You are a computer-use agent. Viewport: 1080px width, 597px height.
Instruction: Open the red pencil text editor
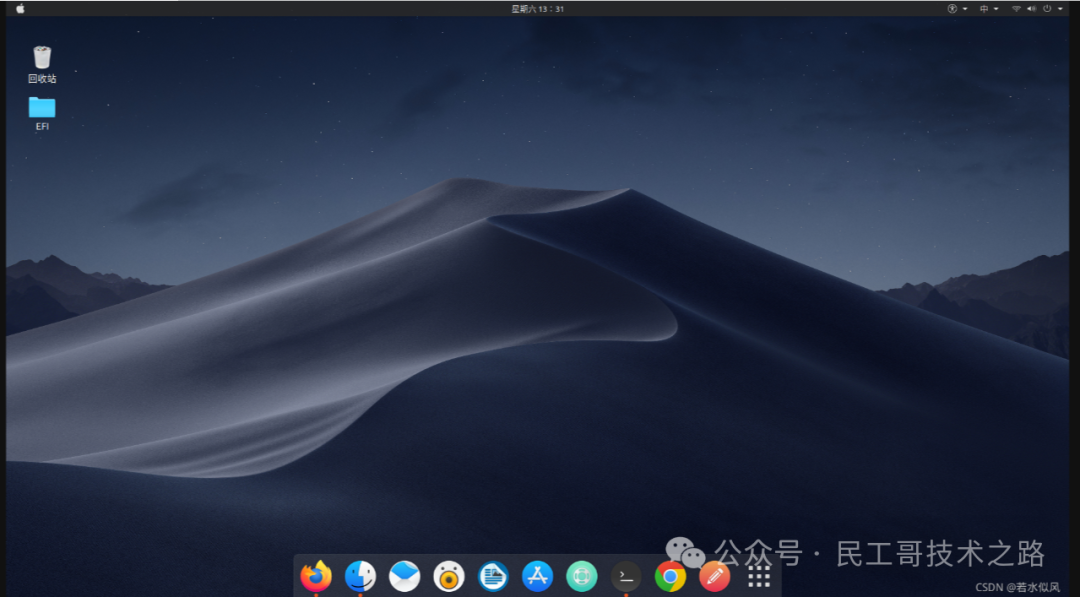(714, 576)
